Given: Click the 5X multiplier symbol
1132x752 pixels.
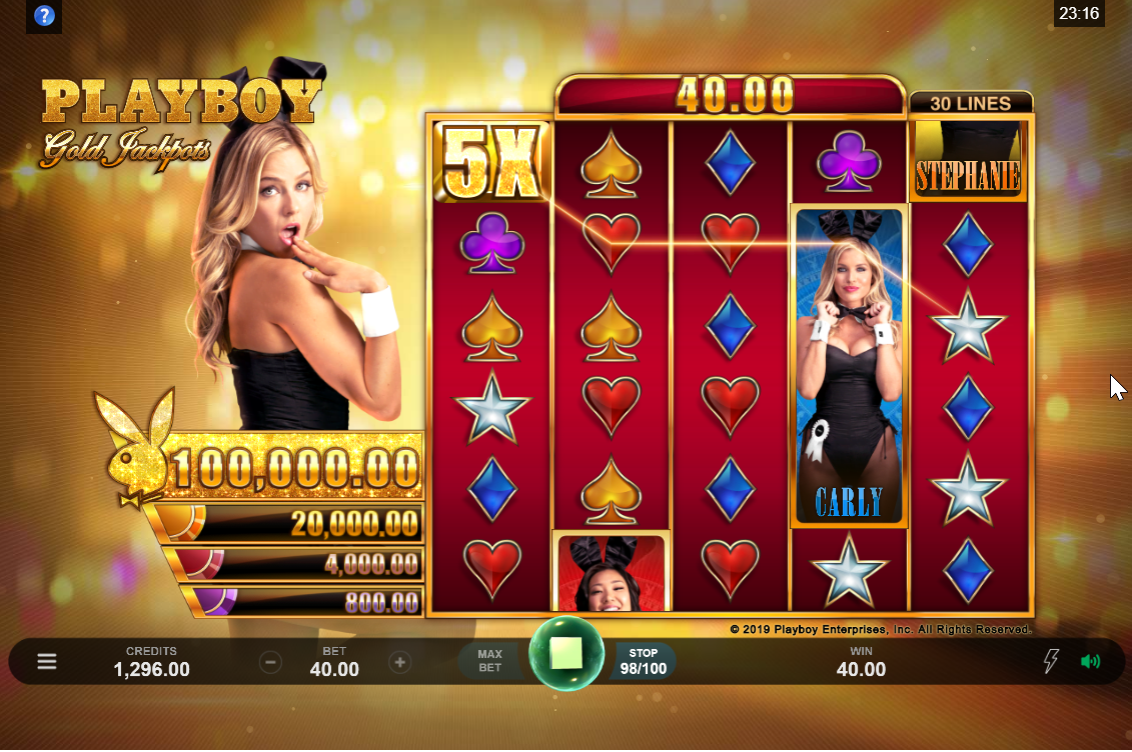Looking at the screenshot, I should 491,162.
